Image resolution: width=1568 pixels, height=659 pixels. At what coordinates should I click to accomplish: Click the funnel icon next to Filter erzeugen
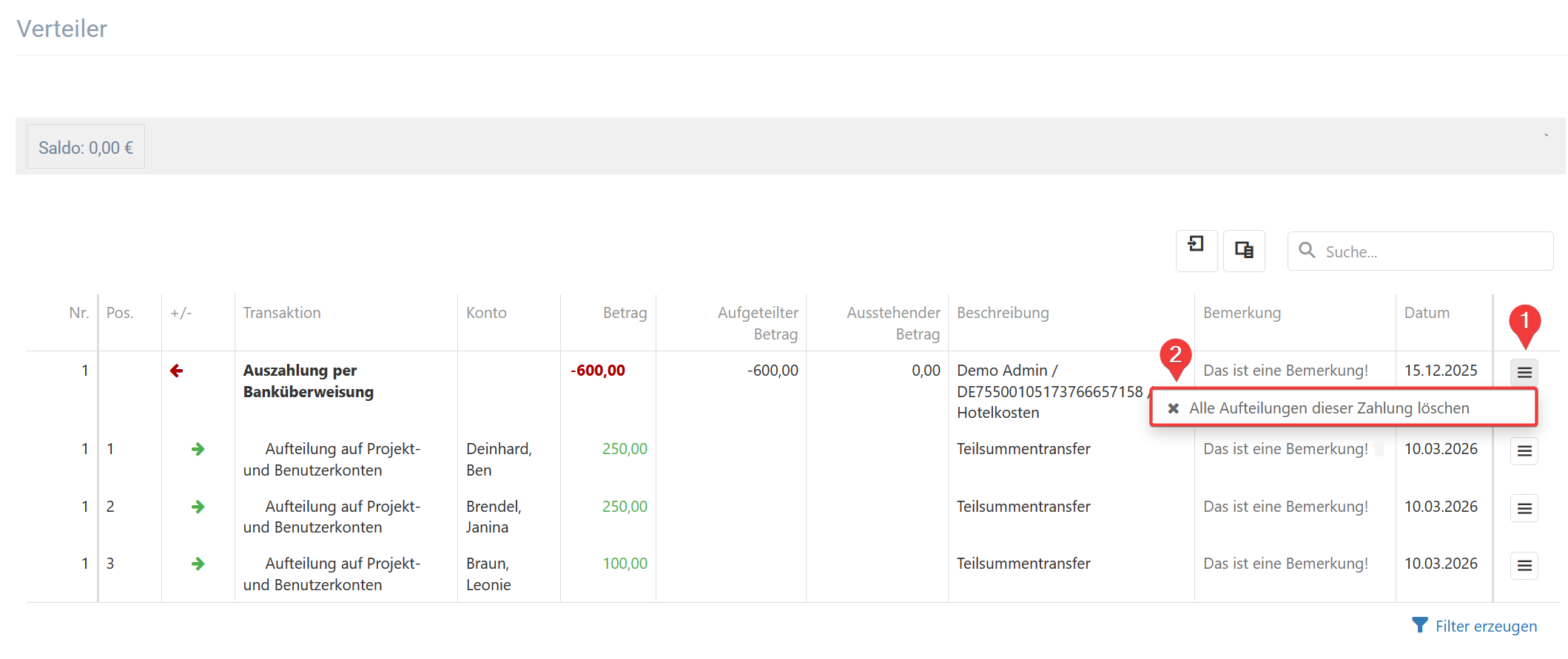coord(1419,626)
